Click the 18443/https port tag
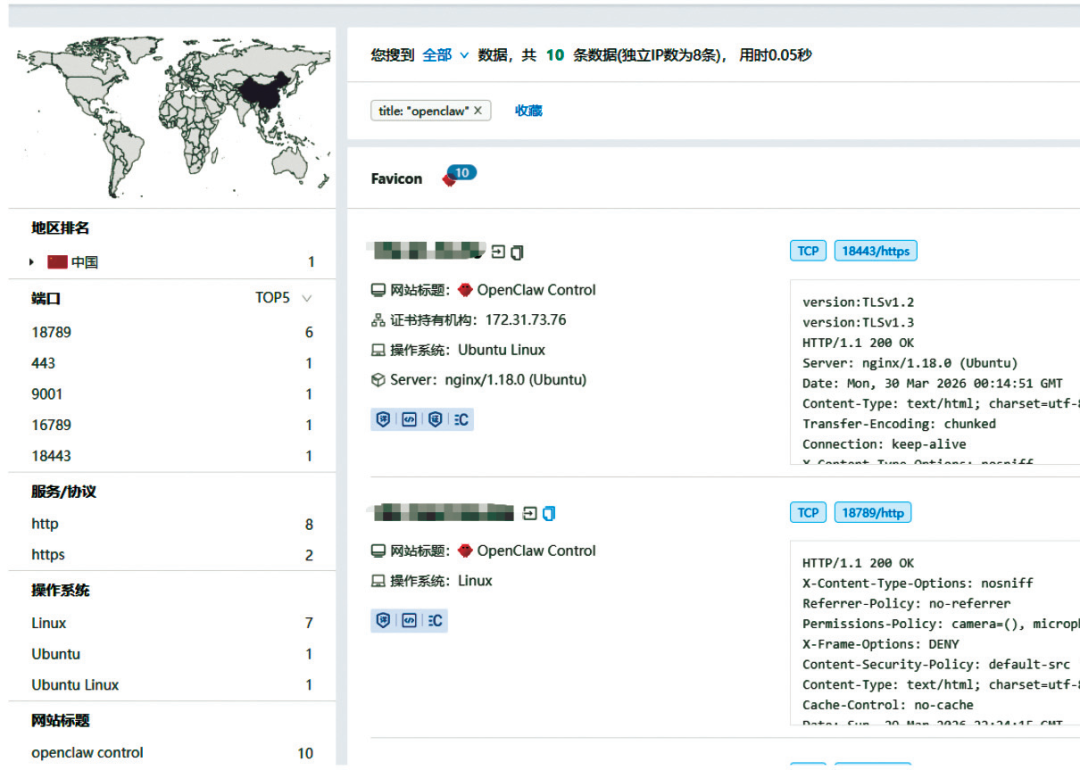Image resolution: width=1080 pixels, height=770 pixels. 875,251
